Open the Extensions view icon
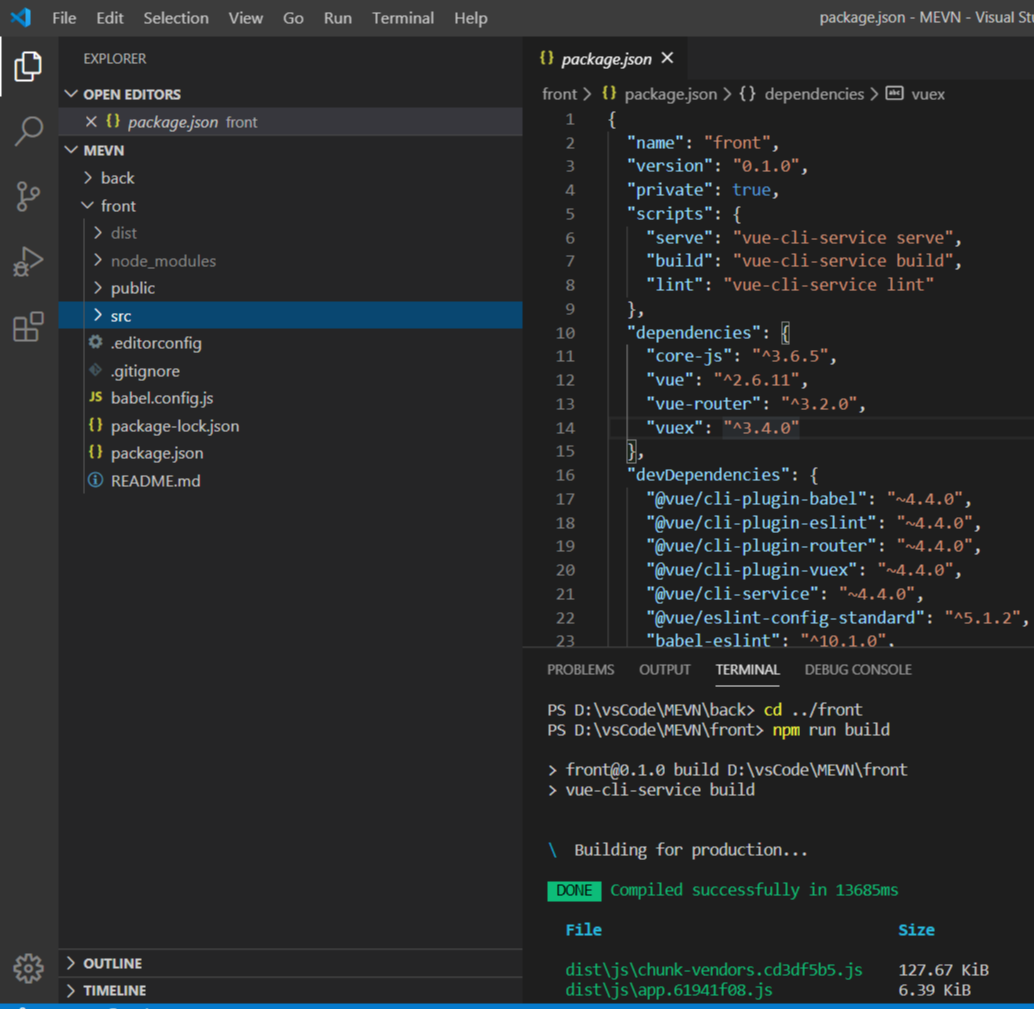The height and width of the screenshot is (1009, 1034). click(x=28, y=326)
